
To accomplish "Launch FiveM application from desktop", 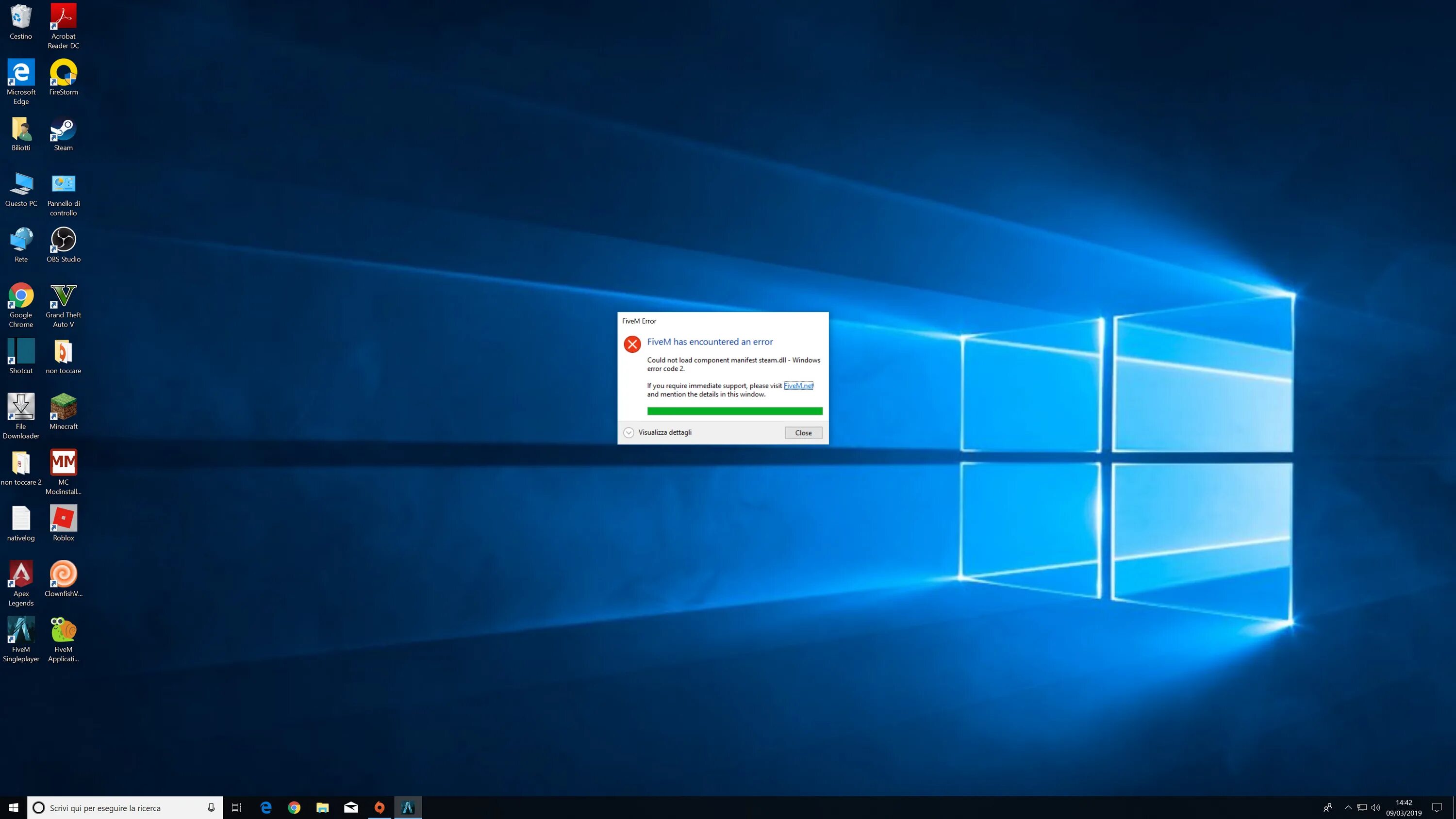I will pyautogui.click(x=62, y=629).
